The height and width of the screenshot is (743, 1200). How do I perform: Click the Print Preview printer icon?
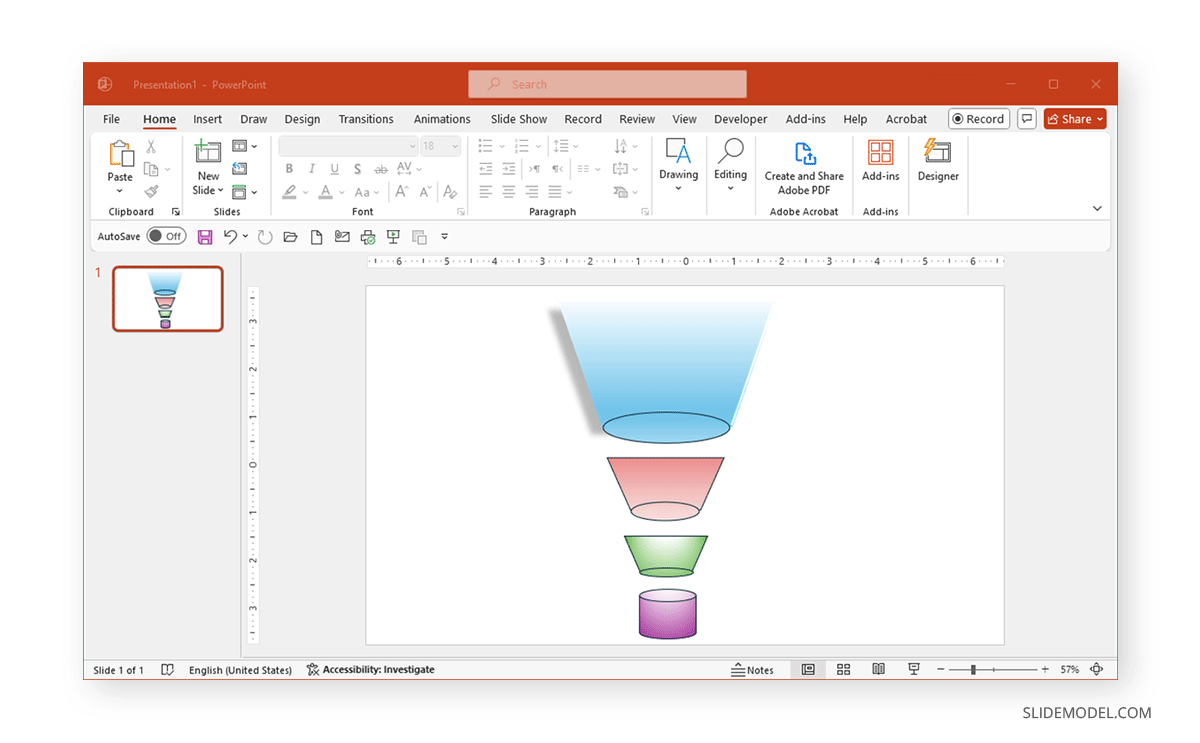click(x=368, y=237)
